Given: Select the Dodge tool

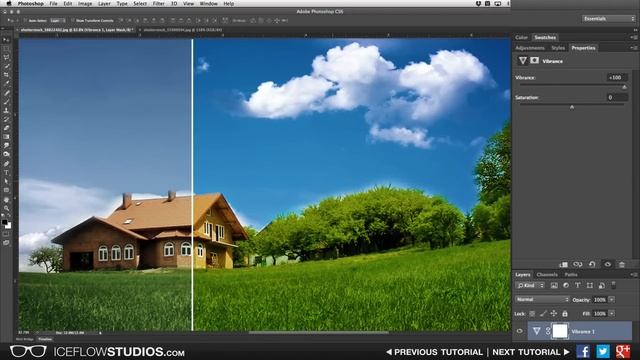Looking at the screenshot, I should tap(6, 154).
